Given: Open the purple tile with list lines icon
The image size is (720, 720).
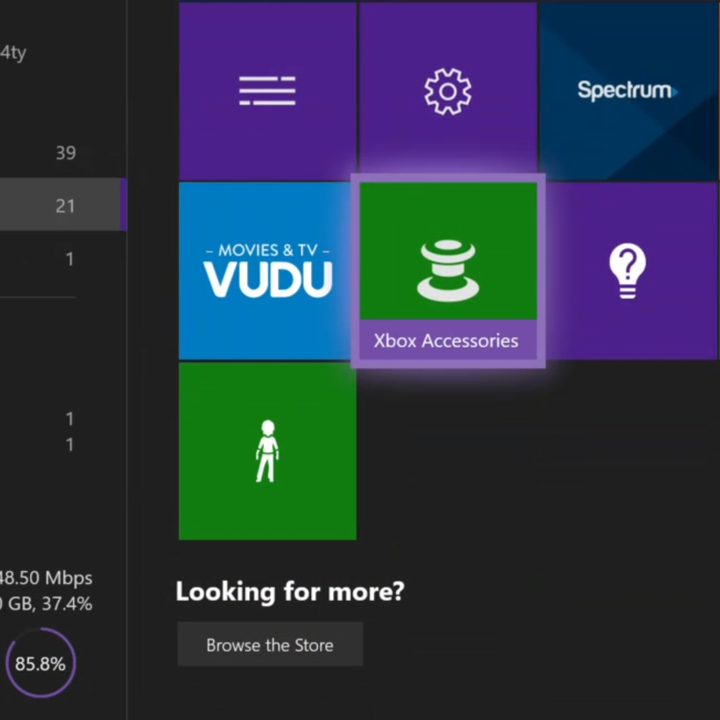Looking at the screenshot, I should click(267, 90).
